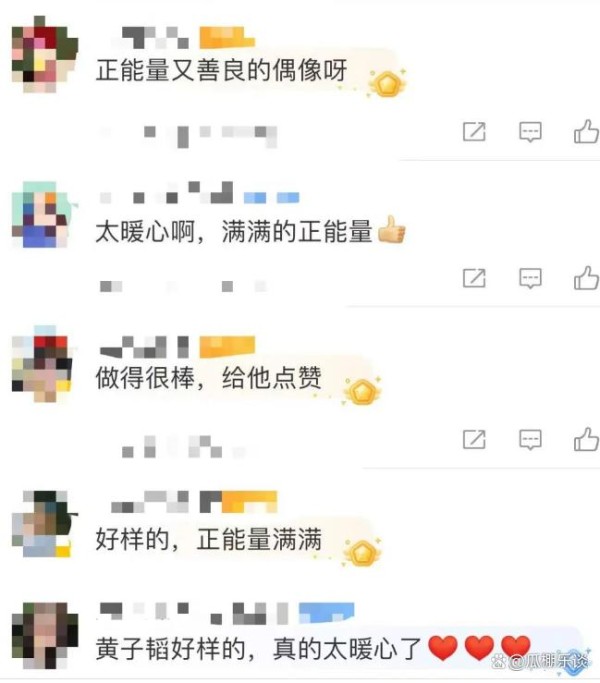This screenshot has width=600, height=683.
Task: Tap gold medal badge beside 正能量又善良的偶像呀
Action: 387,84
